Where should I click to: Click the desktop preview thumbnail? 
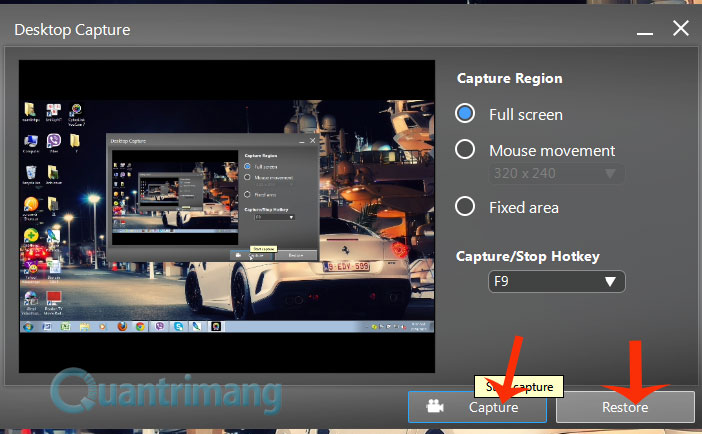(x=227, y=216)
